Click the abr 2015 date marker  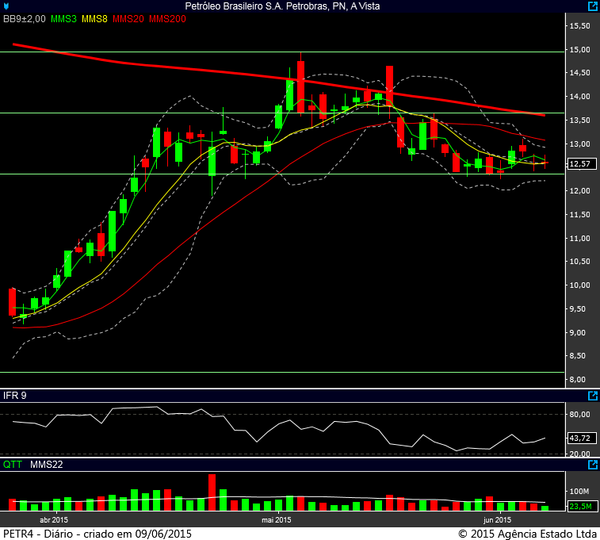coord(53,520)
